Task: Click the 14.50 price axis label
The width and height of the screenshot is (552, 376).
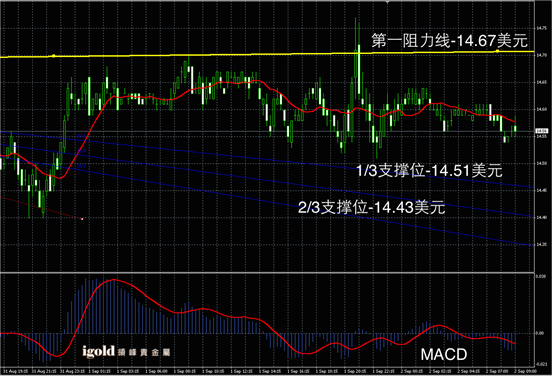Action: tap(542, 163)
